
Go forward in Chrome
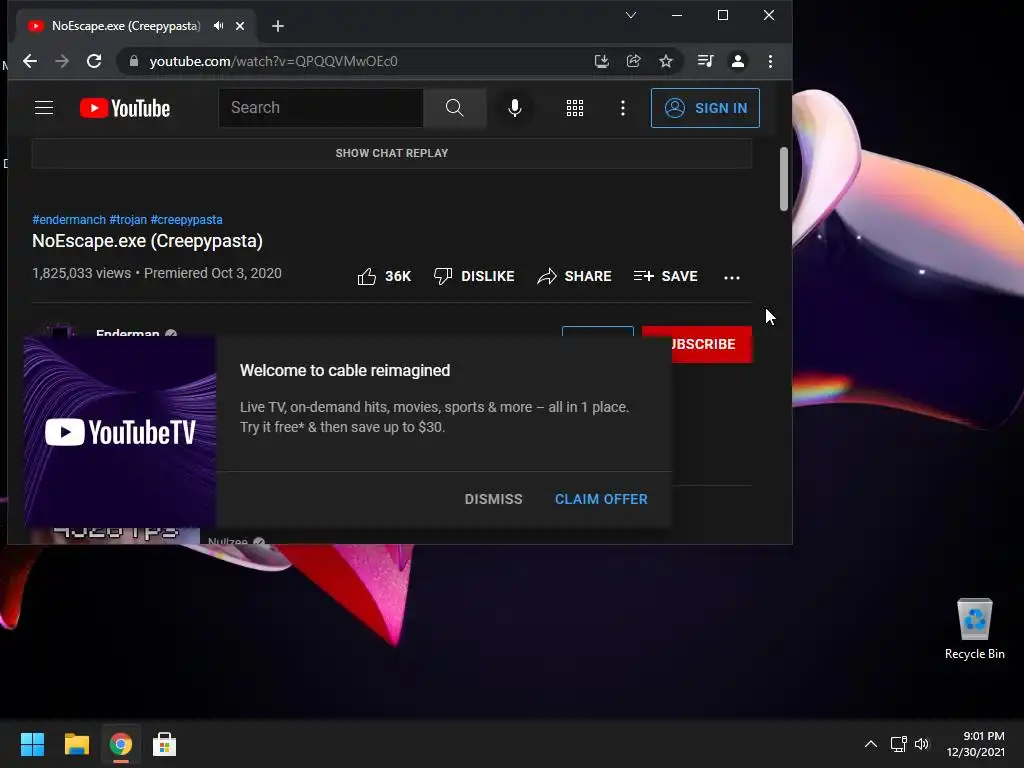[x=62, y=61]
